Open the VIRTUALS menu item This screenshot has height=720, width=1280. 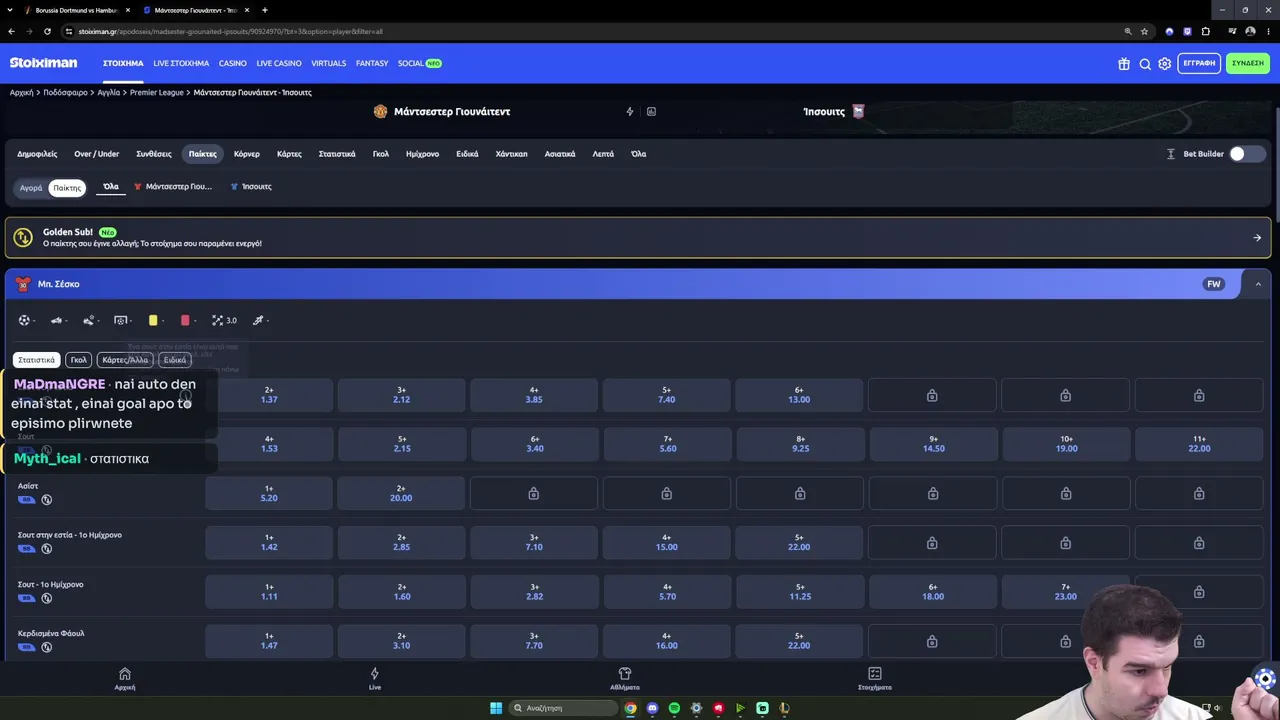[x=329, y=64]
